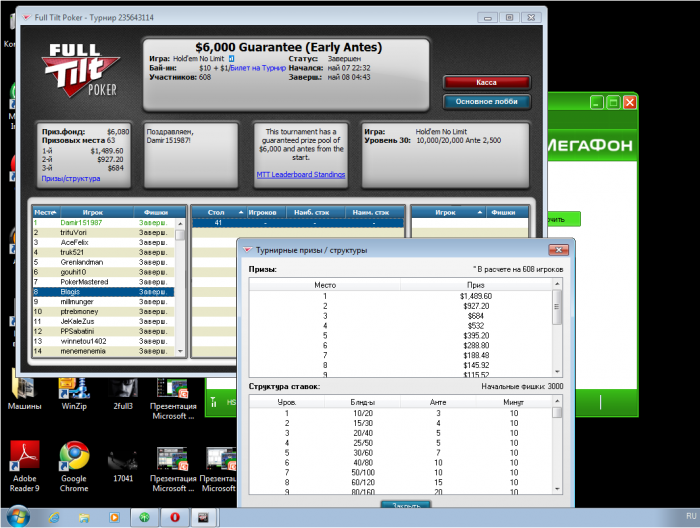The height and width of the screenshot is (528, 700).
Task: Select table 41 row
Action: pyautogui.click(x=298, y=223)
